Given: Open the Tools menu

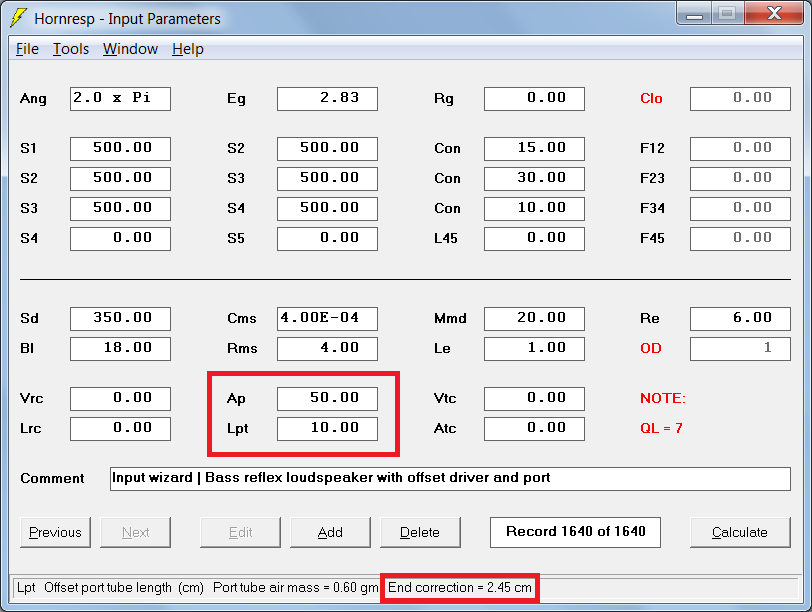Looking at the screenshot, I should point(71,49).
